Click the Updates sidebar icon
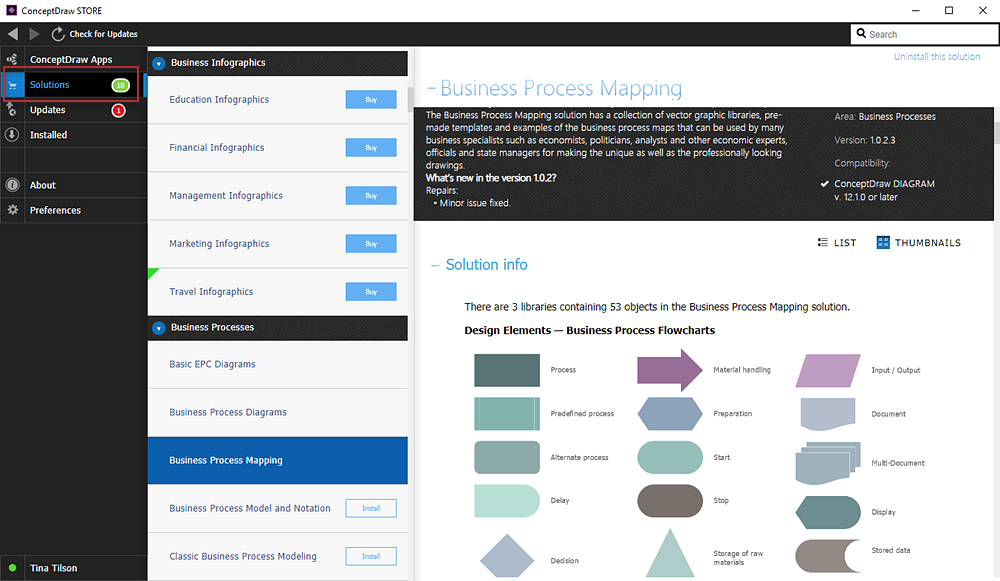The height and width of the screenshot is (581, 1000). [12, 110]
